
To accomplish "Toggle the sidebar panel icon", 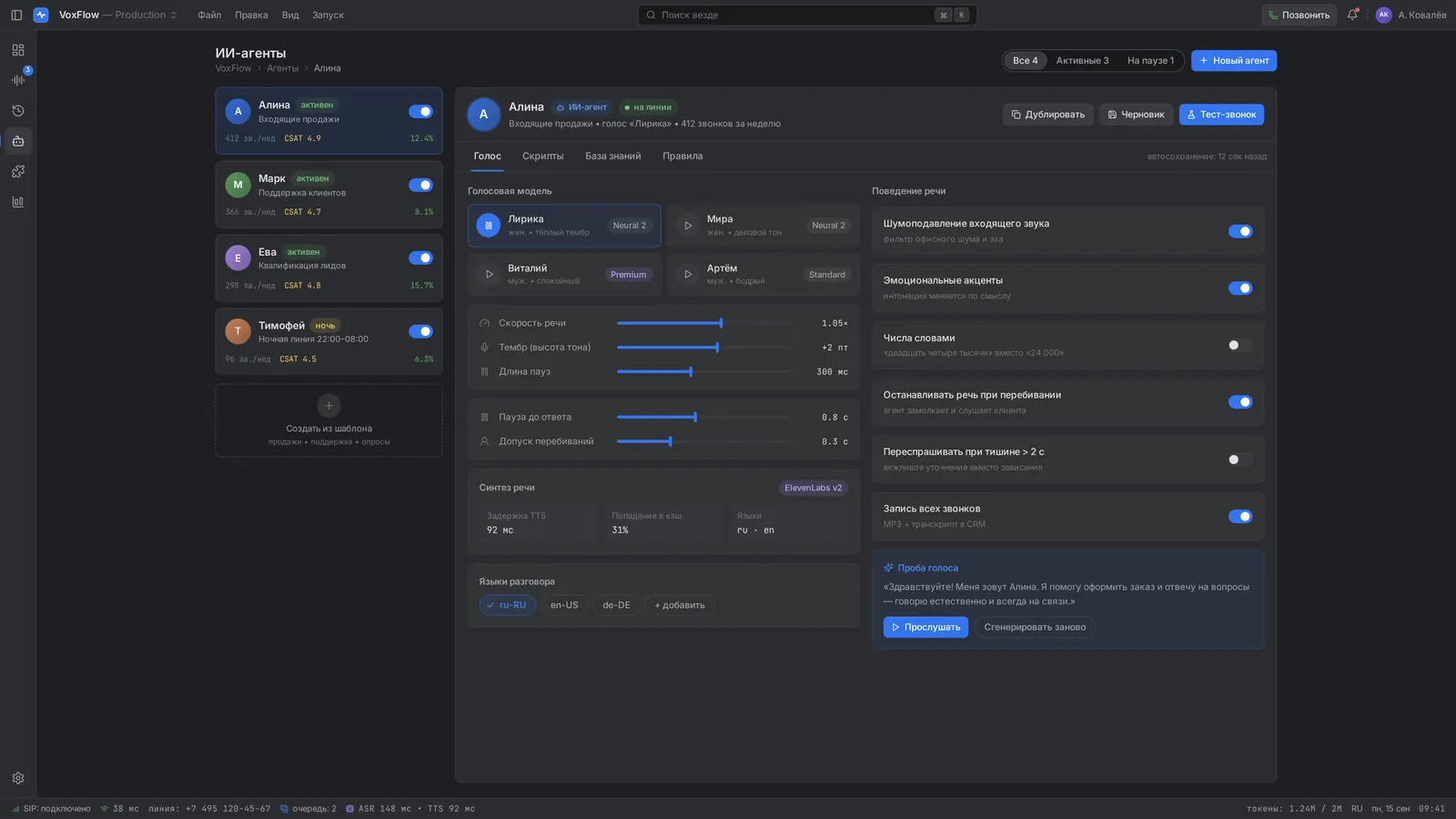I will 16,15.
